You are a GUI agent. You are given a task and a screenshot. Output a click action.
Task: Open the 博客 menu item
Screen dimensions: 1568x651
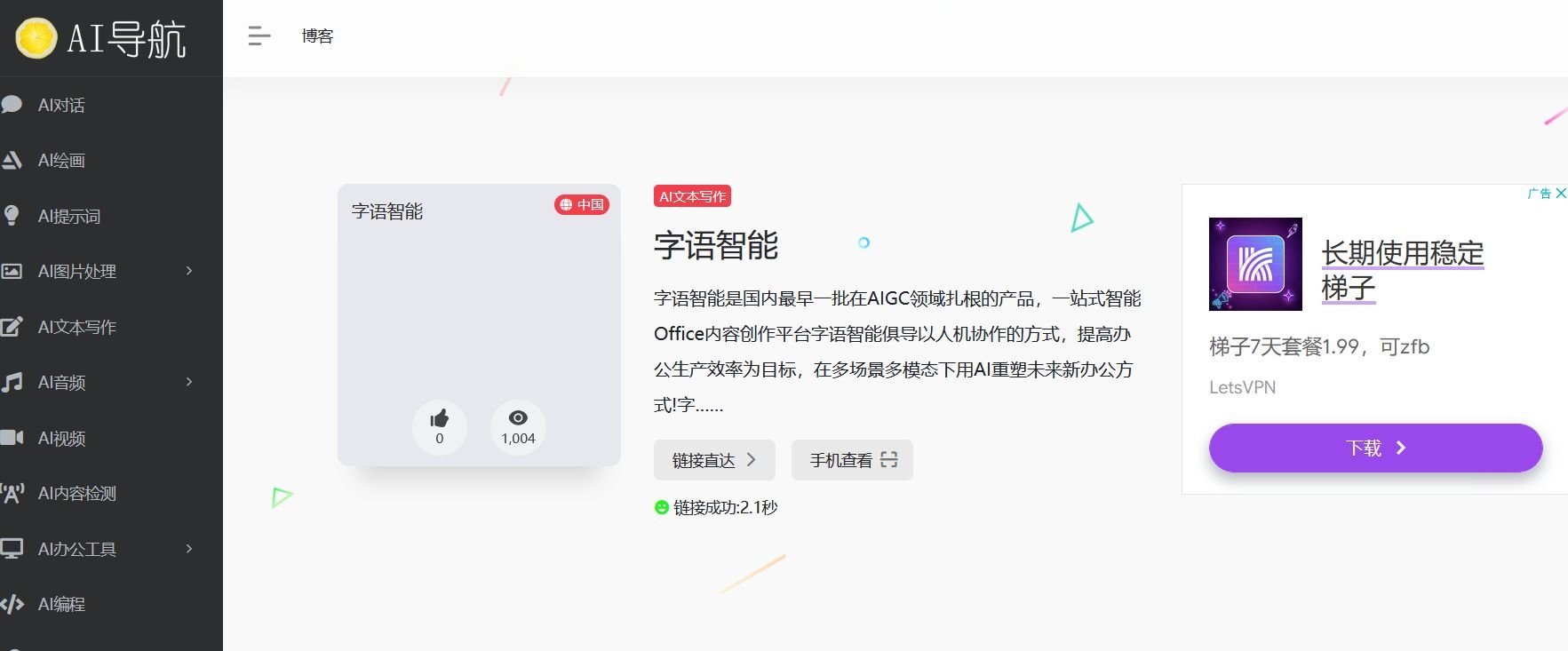click(x=317, y=36)
